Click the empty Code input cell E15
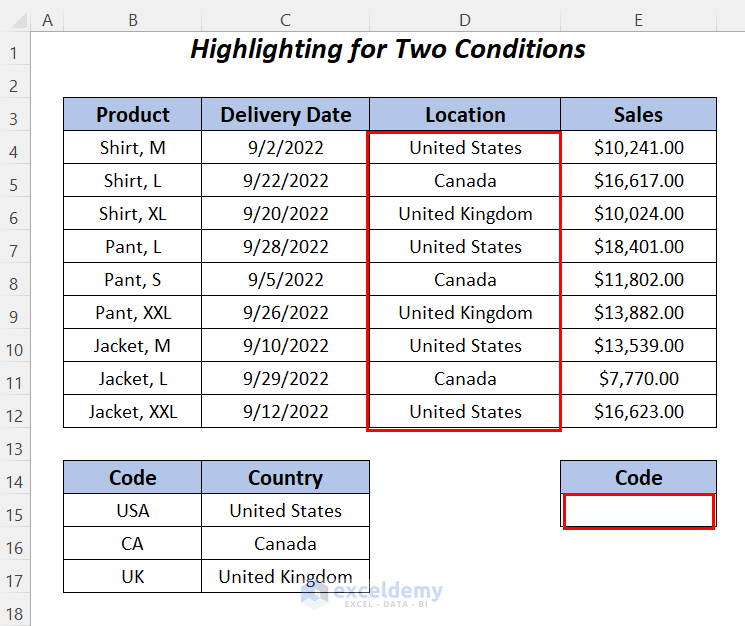This screenshot has height=626, width=745. (x=638, y=511)
